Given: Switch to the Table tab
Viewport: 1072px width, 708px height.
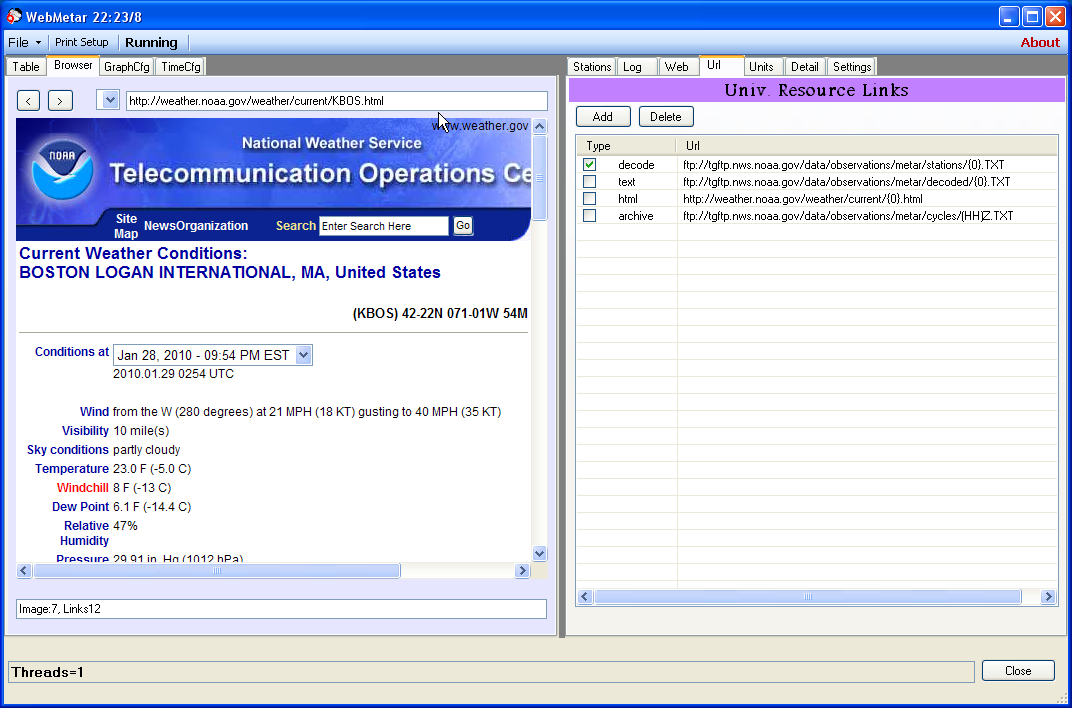Looking at the screenshot, I should click(26, 66).
